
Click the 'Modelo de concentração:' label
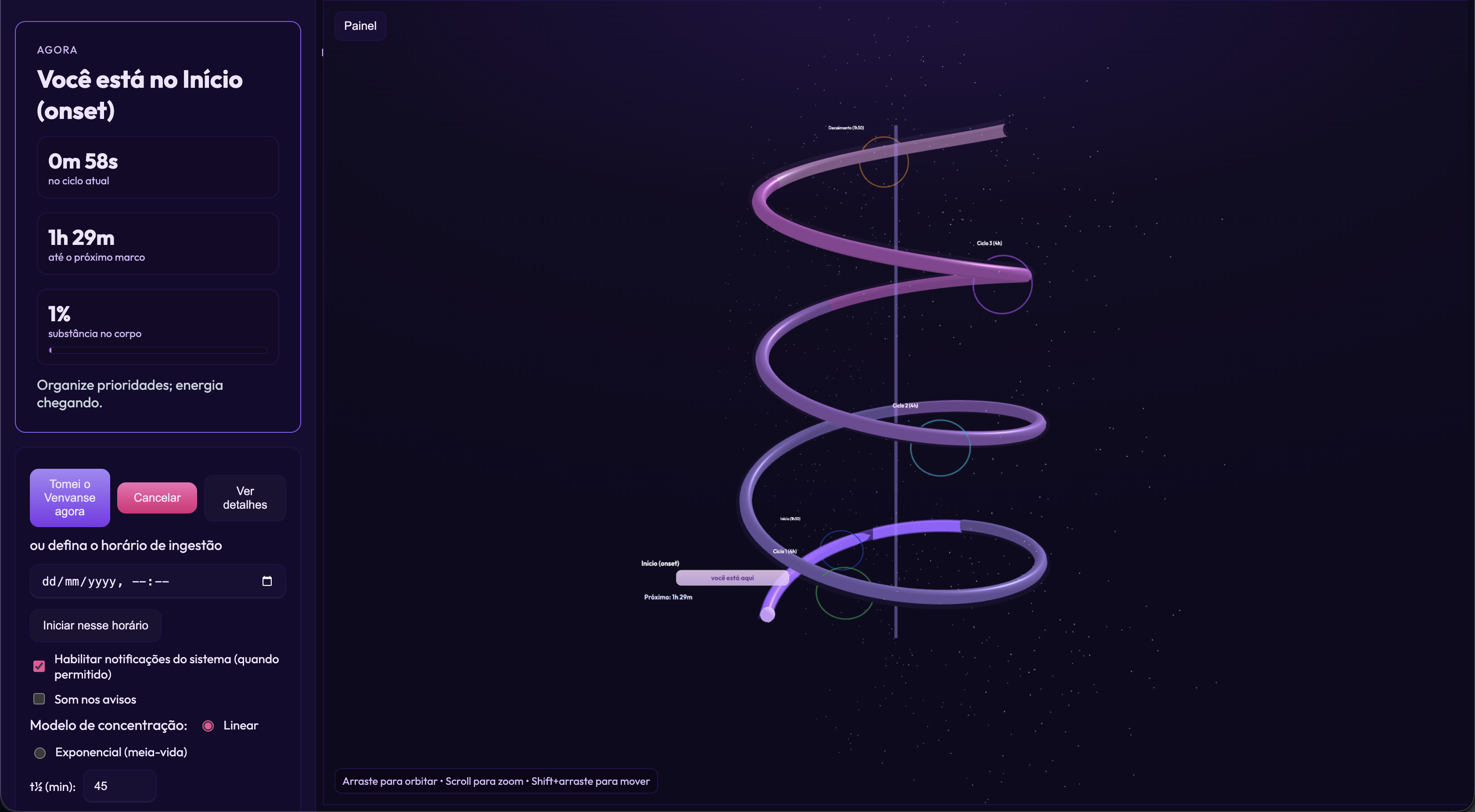[109, 726]
